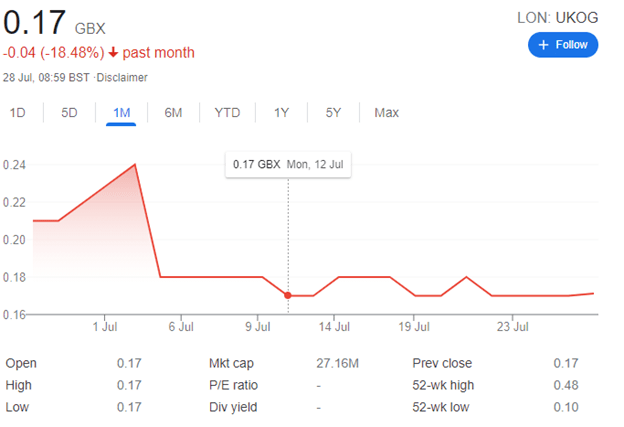View the Max price history
The image size is (624, 427).
(x=386, y=113)
